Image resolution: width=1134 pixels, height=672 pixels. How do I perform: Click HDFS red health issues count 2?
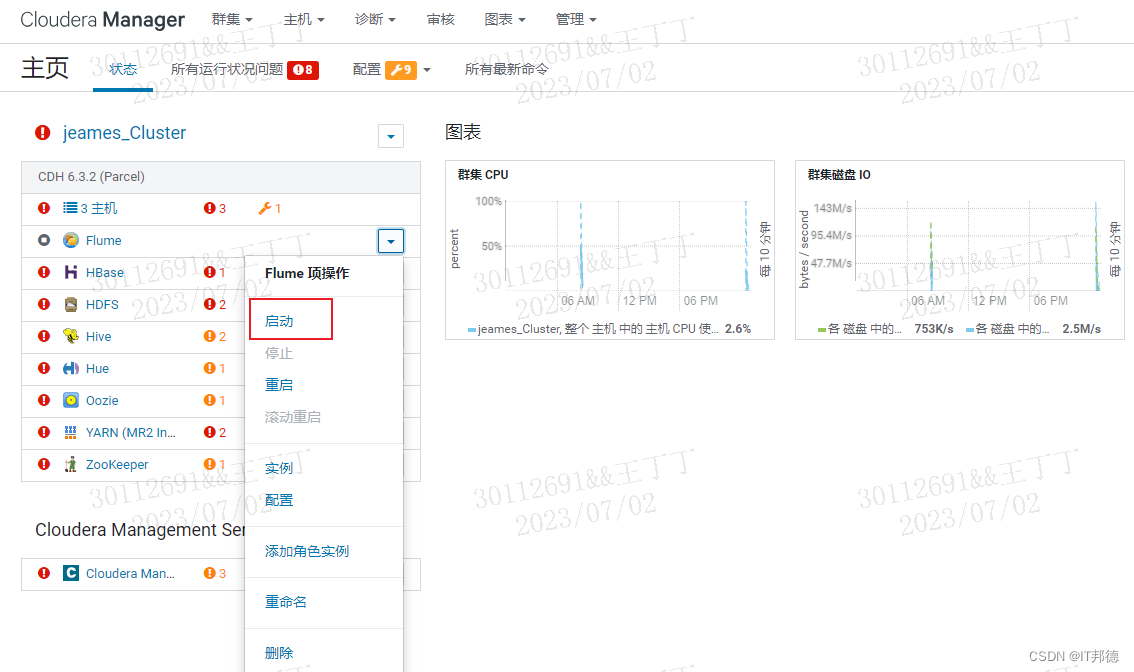tap(215, 305)
